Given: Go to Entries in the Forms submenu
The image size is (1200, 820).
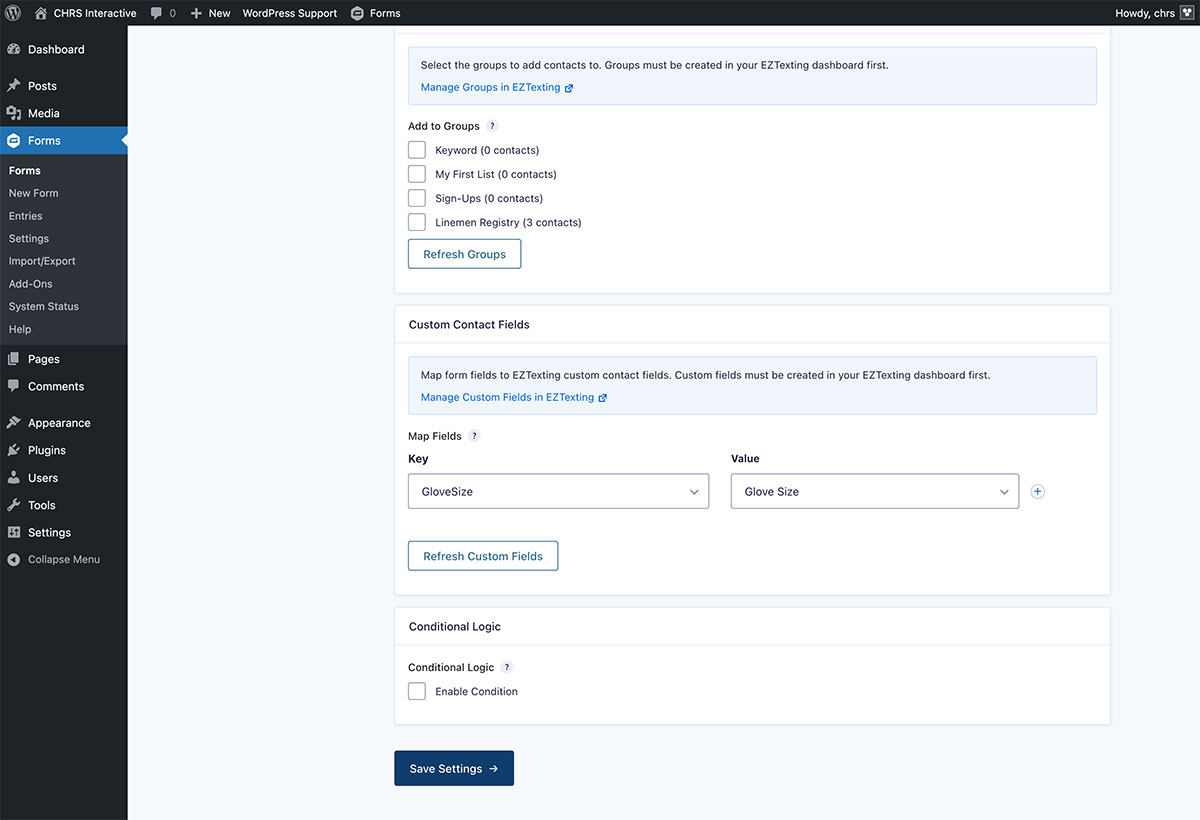Looking at the screenshot, I should (x=28, y=215).
